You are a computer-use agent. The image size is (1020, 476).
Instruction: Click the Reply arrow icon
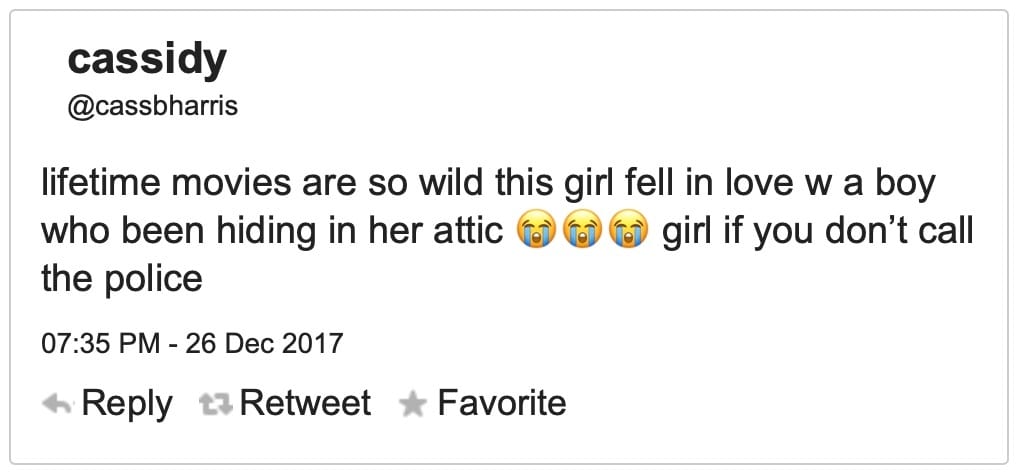[x=57, y=405]
